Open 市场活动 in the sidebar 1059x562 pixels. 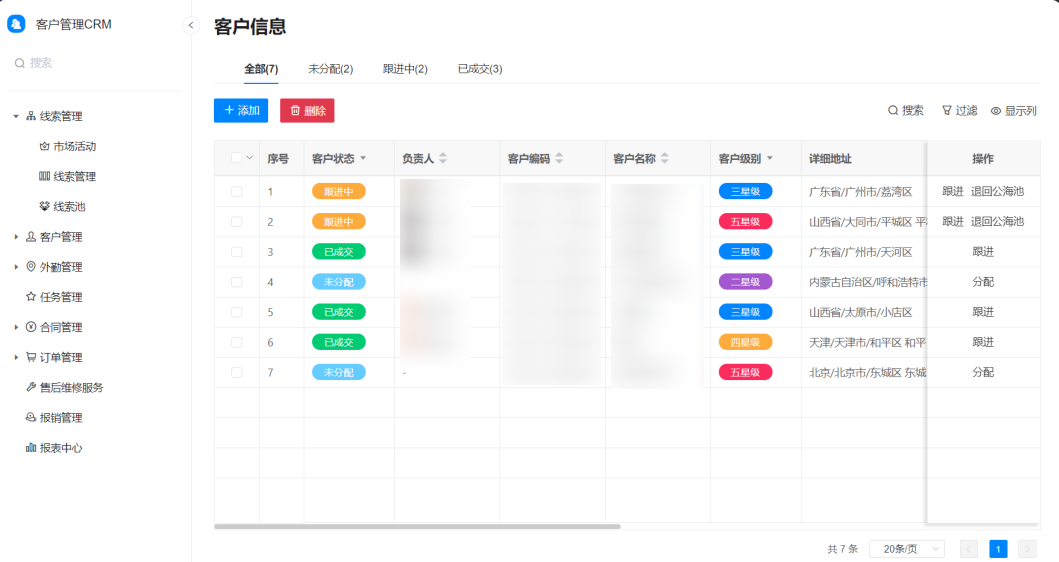tap(74, 147)
